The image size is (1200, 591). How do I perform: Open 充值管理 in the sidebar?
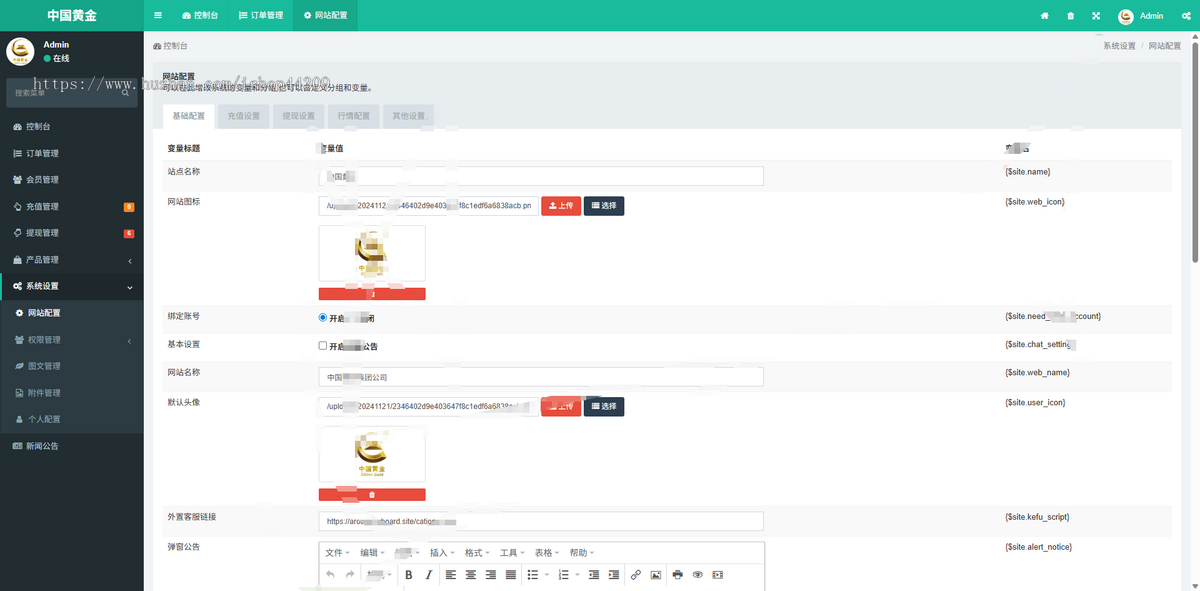pos(71,207)
